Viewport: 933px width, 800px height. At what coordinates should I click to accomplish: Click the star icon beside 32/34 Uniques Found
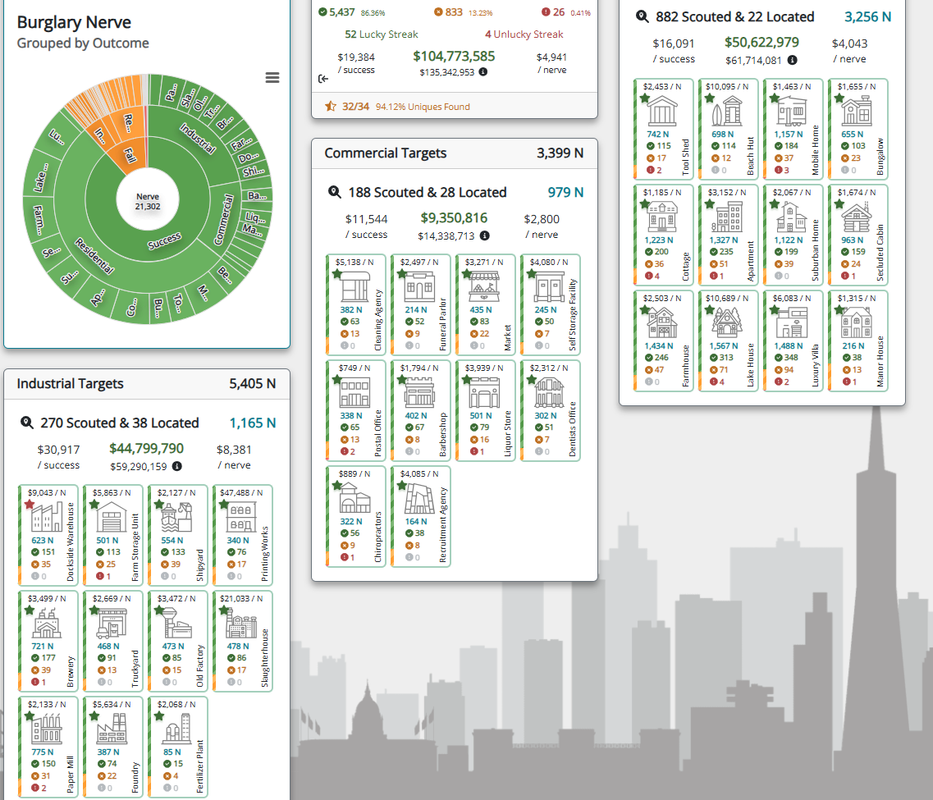pyautogui.click(x=330, y=107)
